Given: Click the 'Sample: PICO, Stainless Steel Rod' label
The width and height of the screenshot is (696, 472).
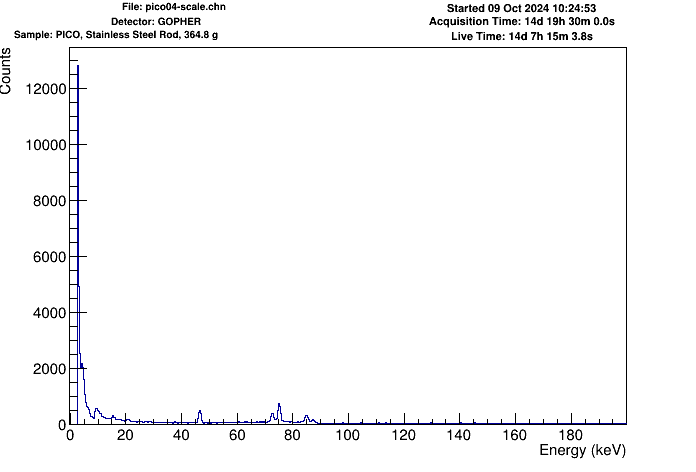Looking at the screenshot, I should 96,35.
